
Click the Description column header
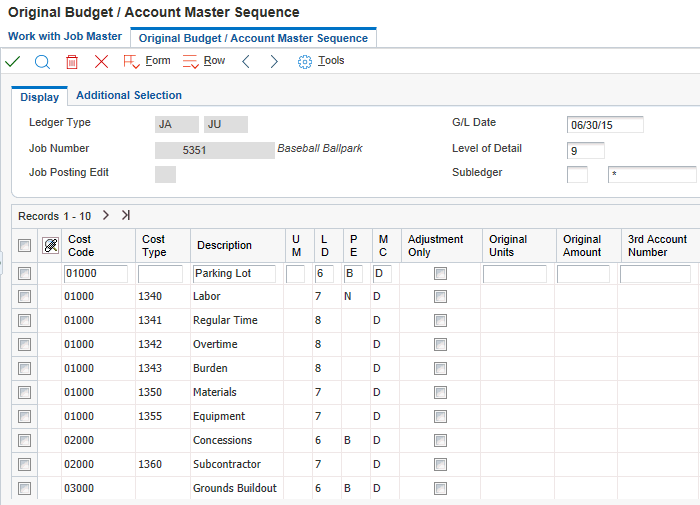tap(238, 246)
